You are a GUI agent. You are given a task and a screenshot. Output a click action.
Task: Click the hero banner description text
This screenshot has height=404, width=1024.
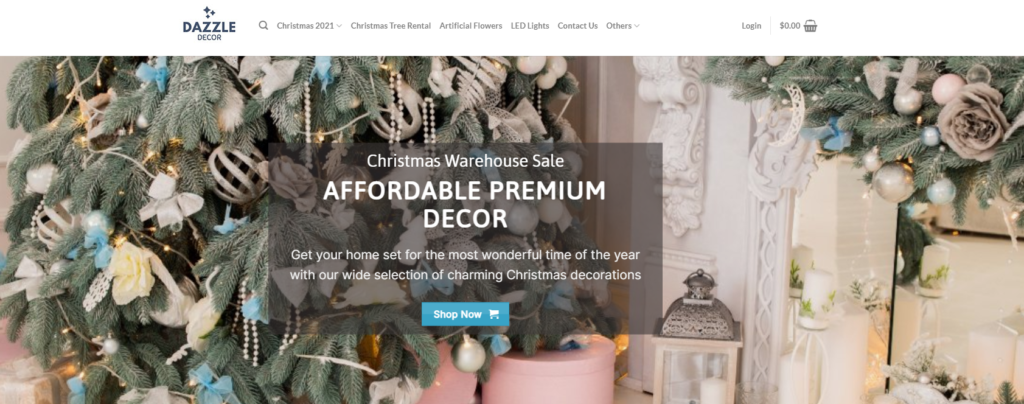coord(465,264)
